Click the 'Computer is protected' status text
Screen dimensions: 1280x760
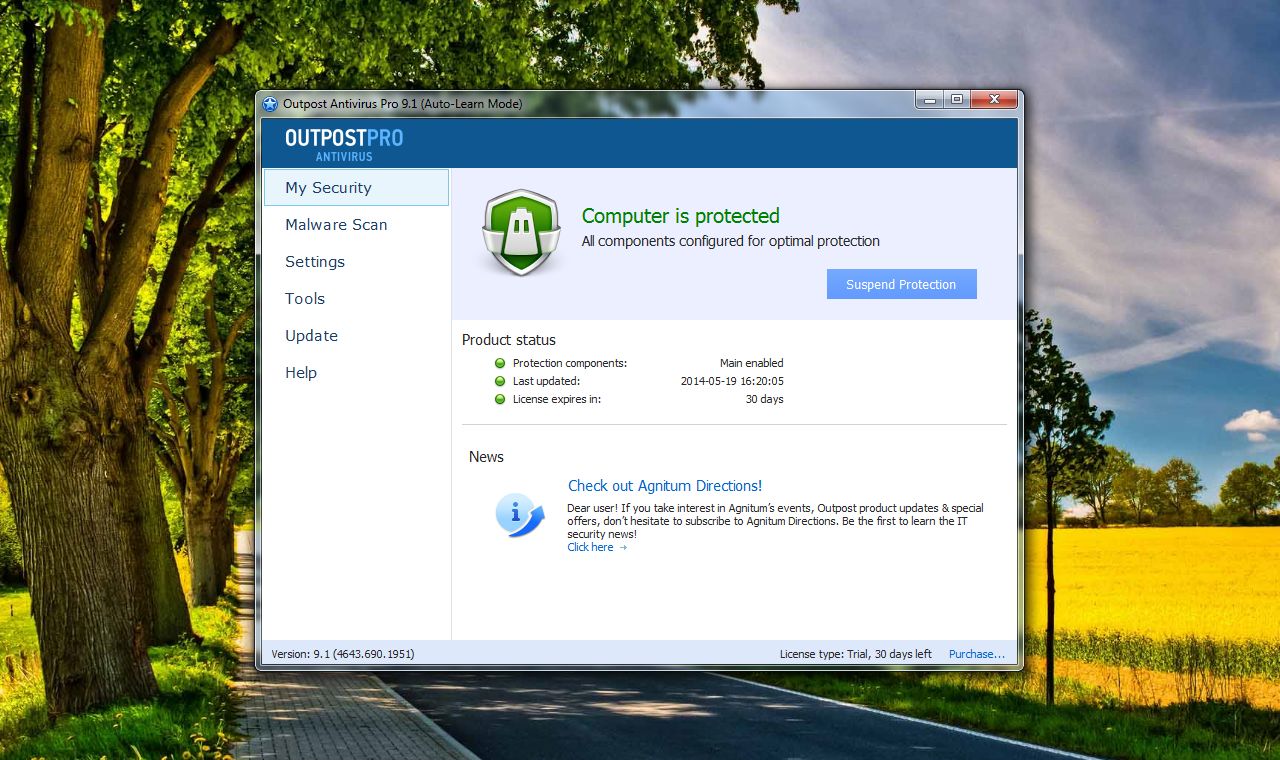point(681,216)
